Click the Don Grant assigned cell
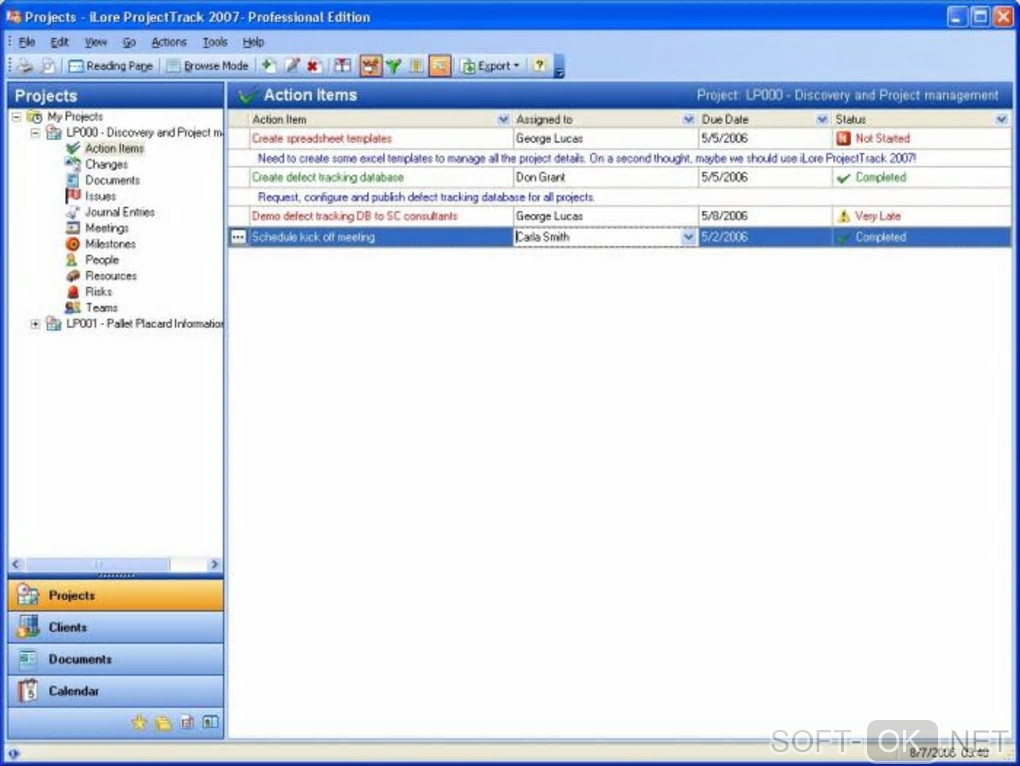Viewport: 1020px width, 766px height. 605,178
